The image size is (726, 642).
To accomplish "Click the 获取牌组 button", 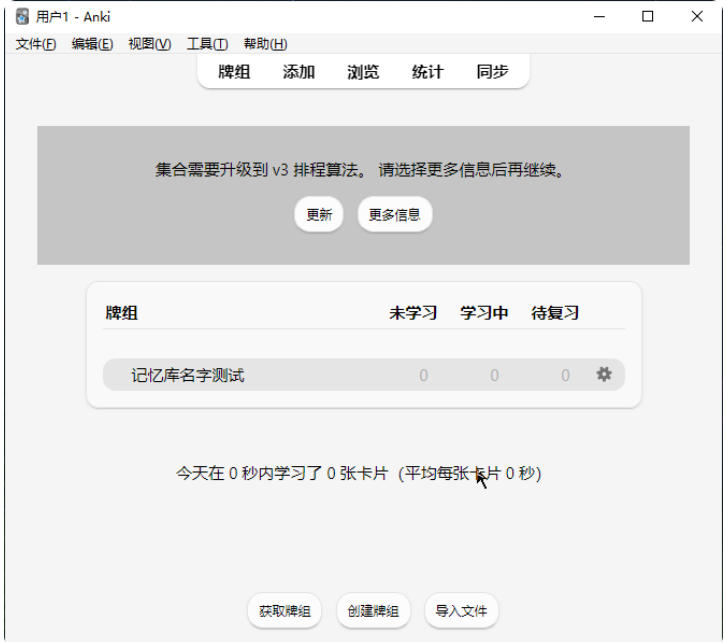I will (284, 611).
